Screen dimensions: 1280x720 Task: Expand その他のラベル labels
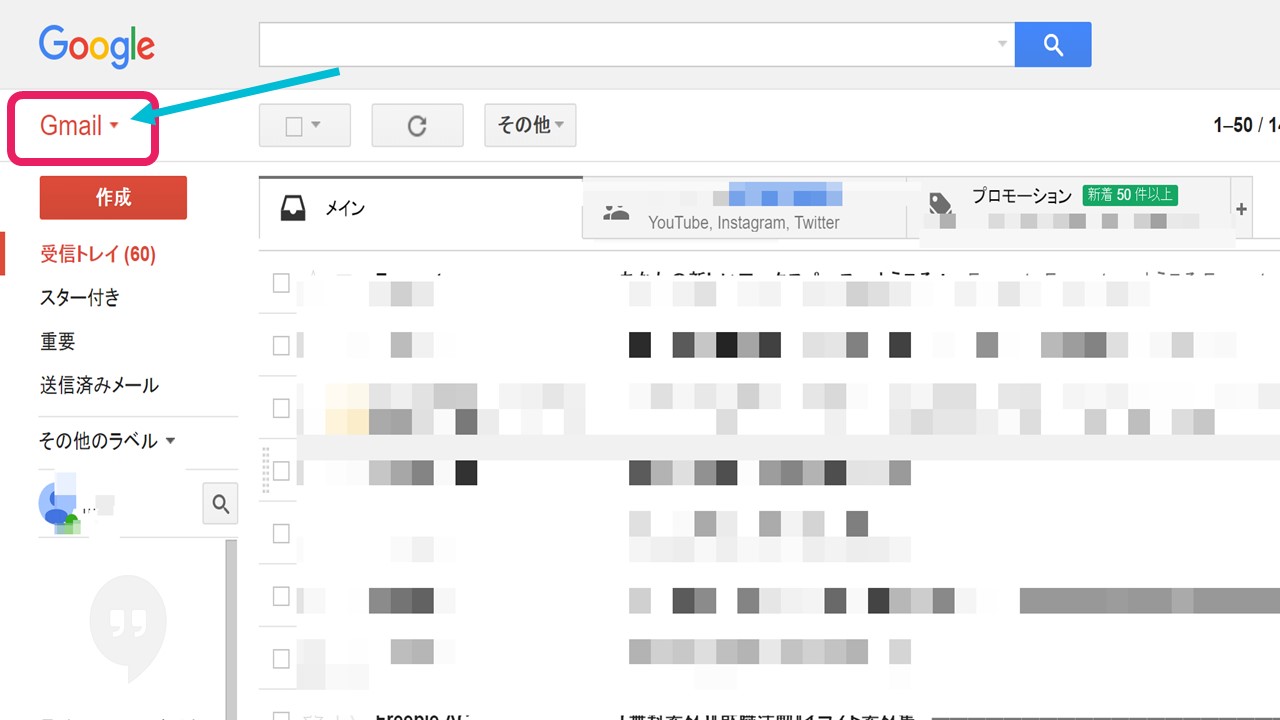click(x=107, y=440)
